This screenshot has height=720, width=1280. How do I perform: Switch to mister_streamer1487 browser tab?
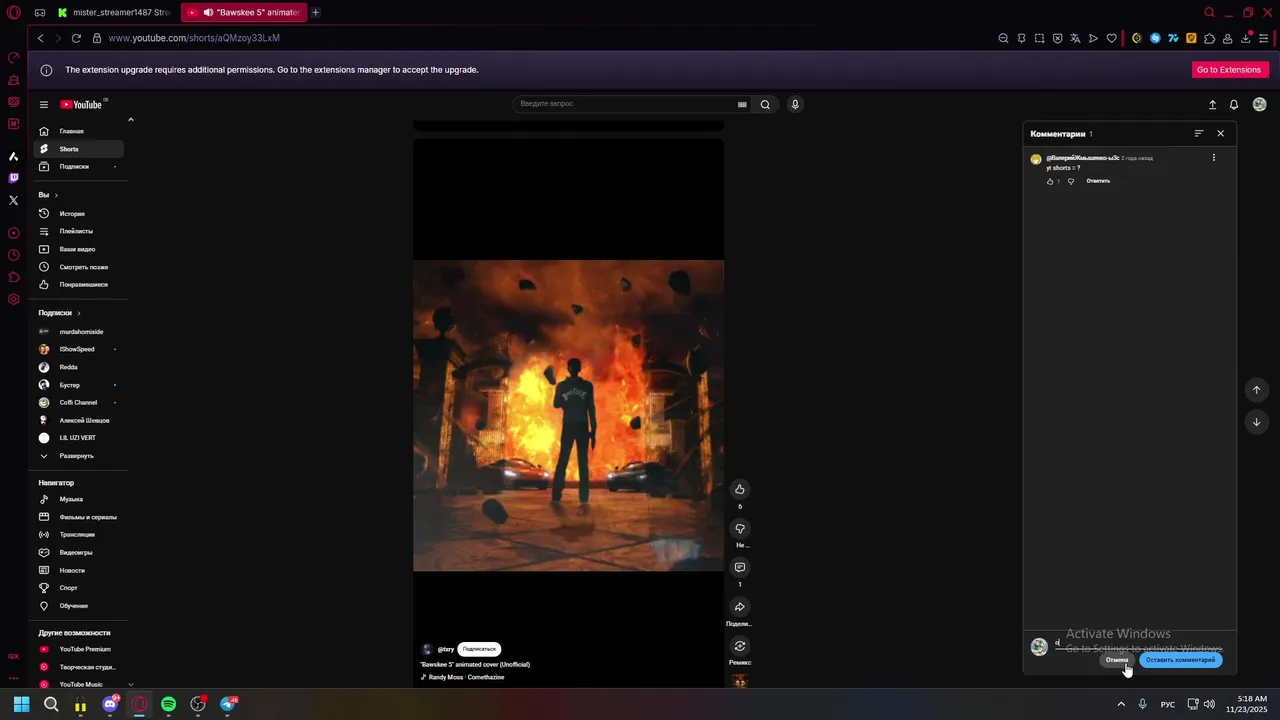point(114,12)
